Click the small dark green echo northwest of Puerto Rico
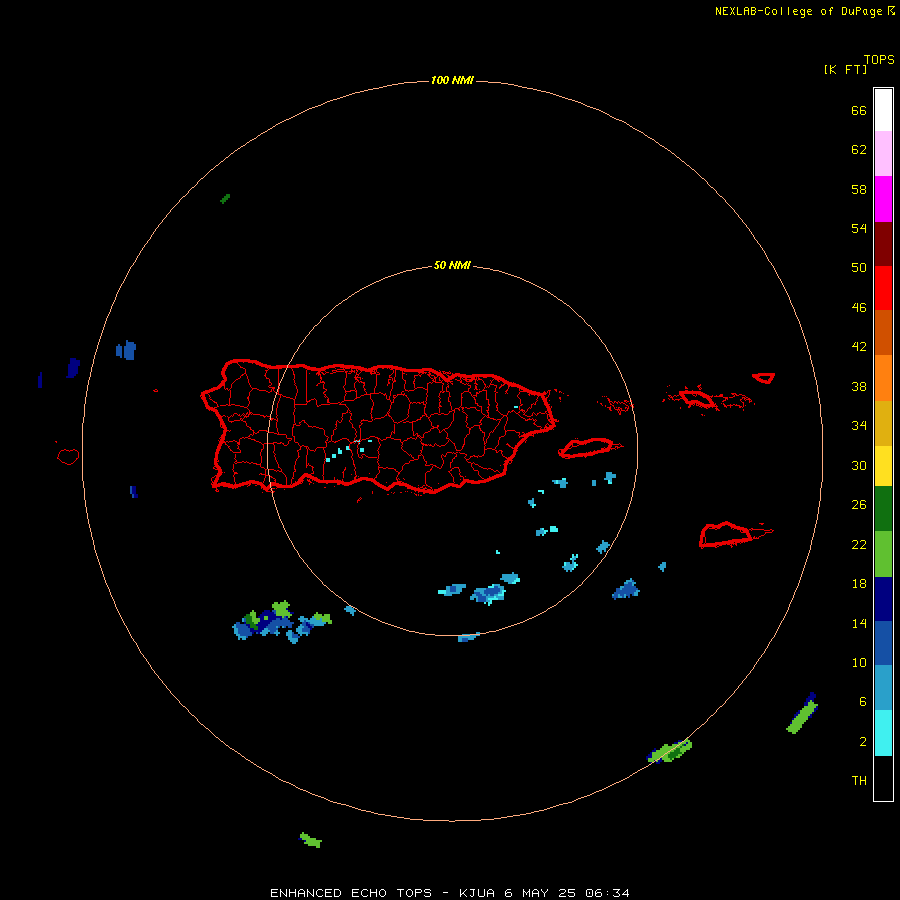The width and height of the screenshot is (900, 900). [x=225, y=199]
